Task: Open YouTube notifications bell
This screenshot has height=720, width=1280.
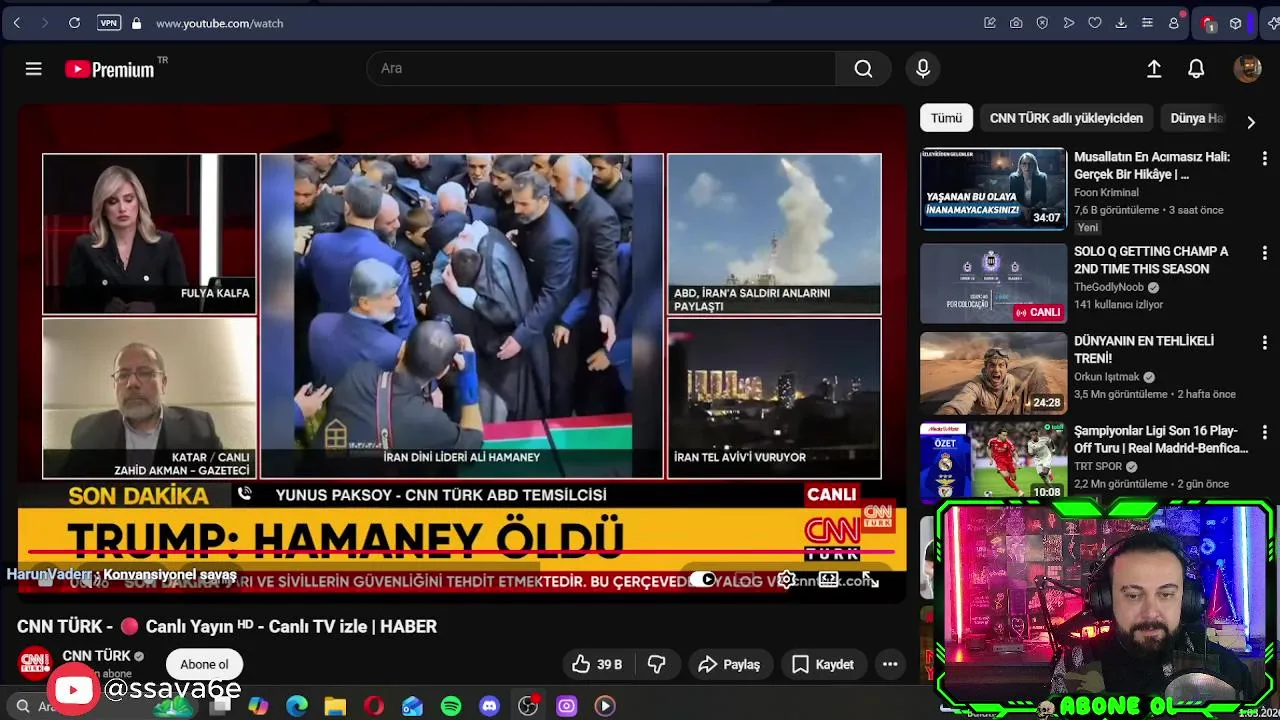Action: coord(1196,68)
